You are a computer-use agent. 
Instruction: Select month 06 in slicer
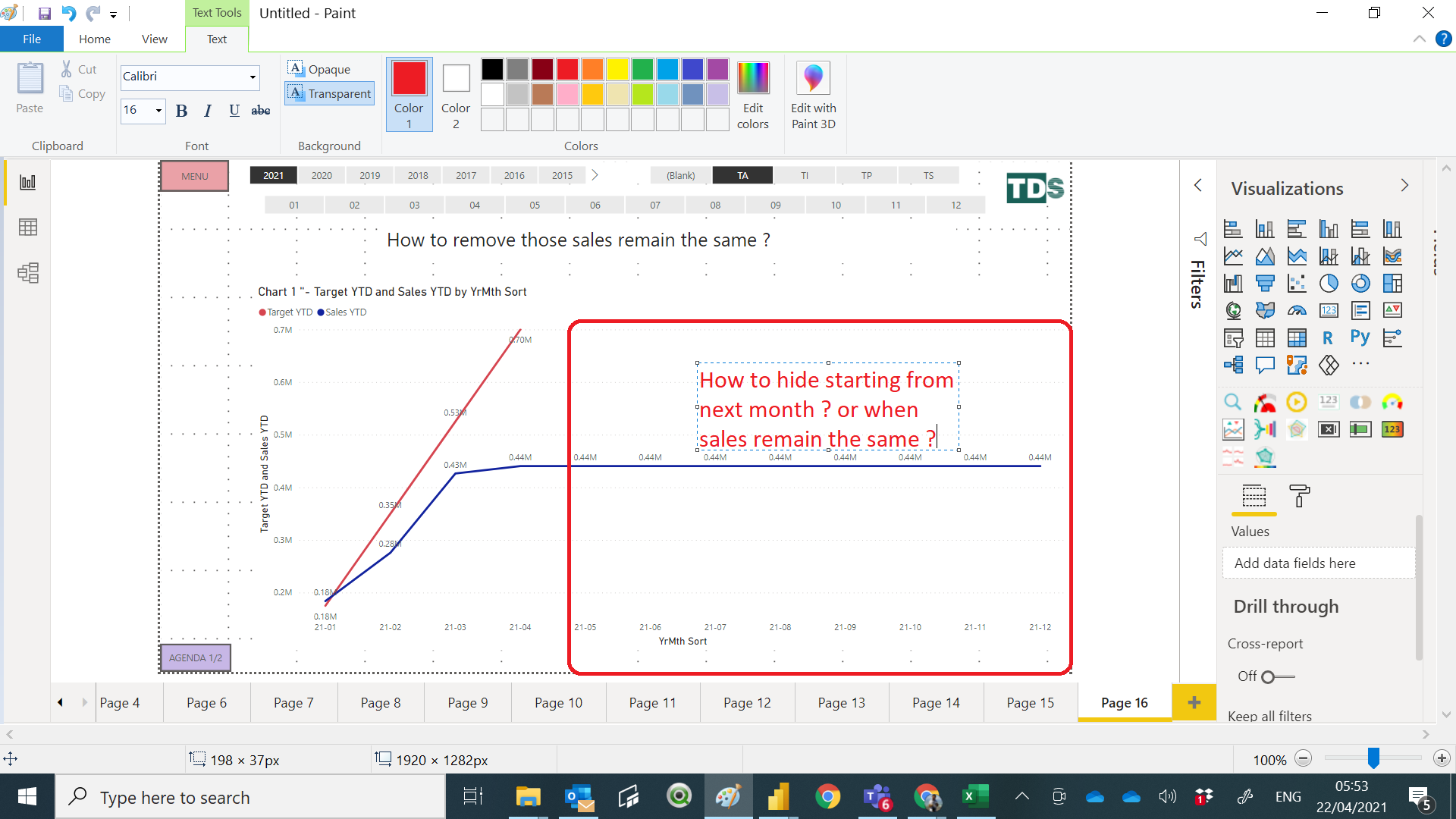595,205
